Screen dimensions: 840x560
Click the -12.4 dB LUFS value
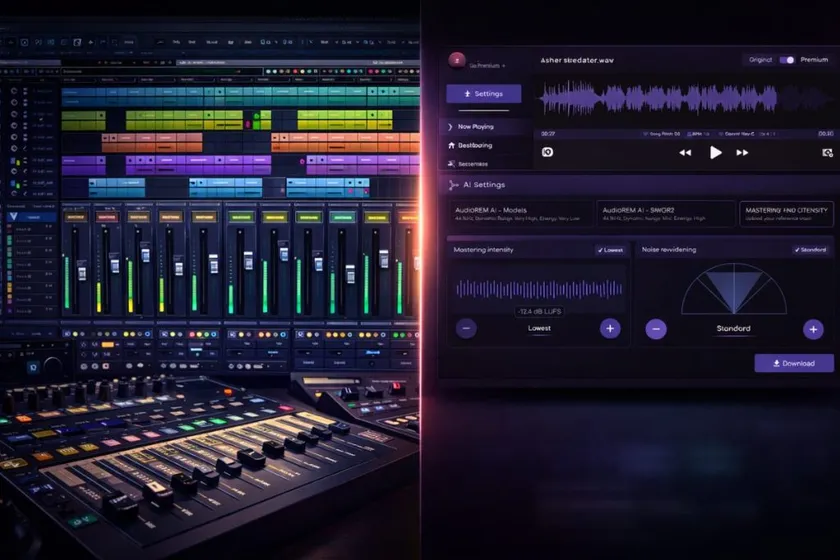[x=539, y=311]
